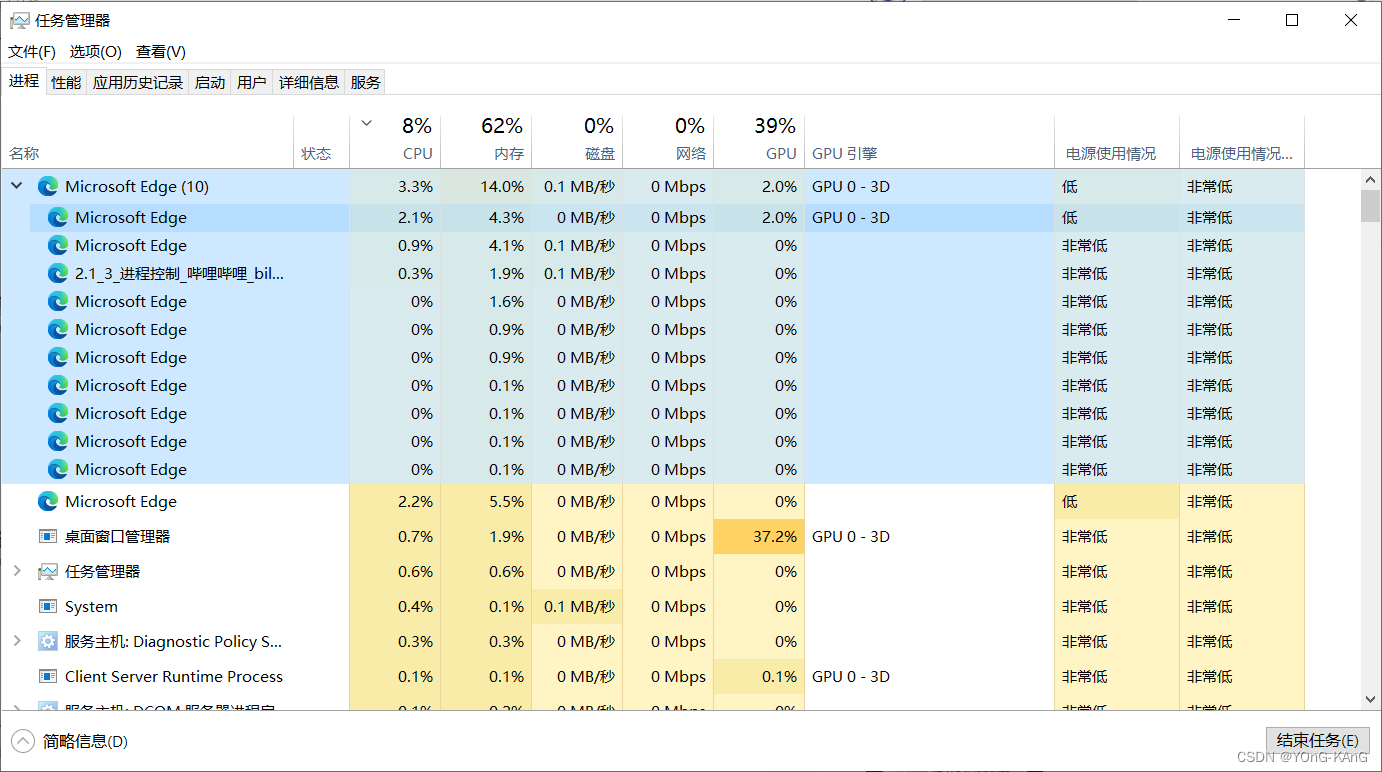Sort by the 网络 column header
This screenshot has width=1382, height=772.
coord(668,141)
